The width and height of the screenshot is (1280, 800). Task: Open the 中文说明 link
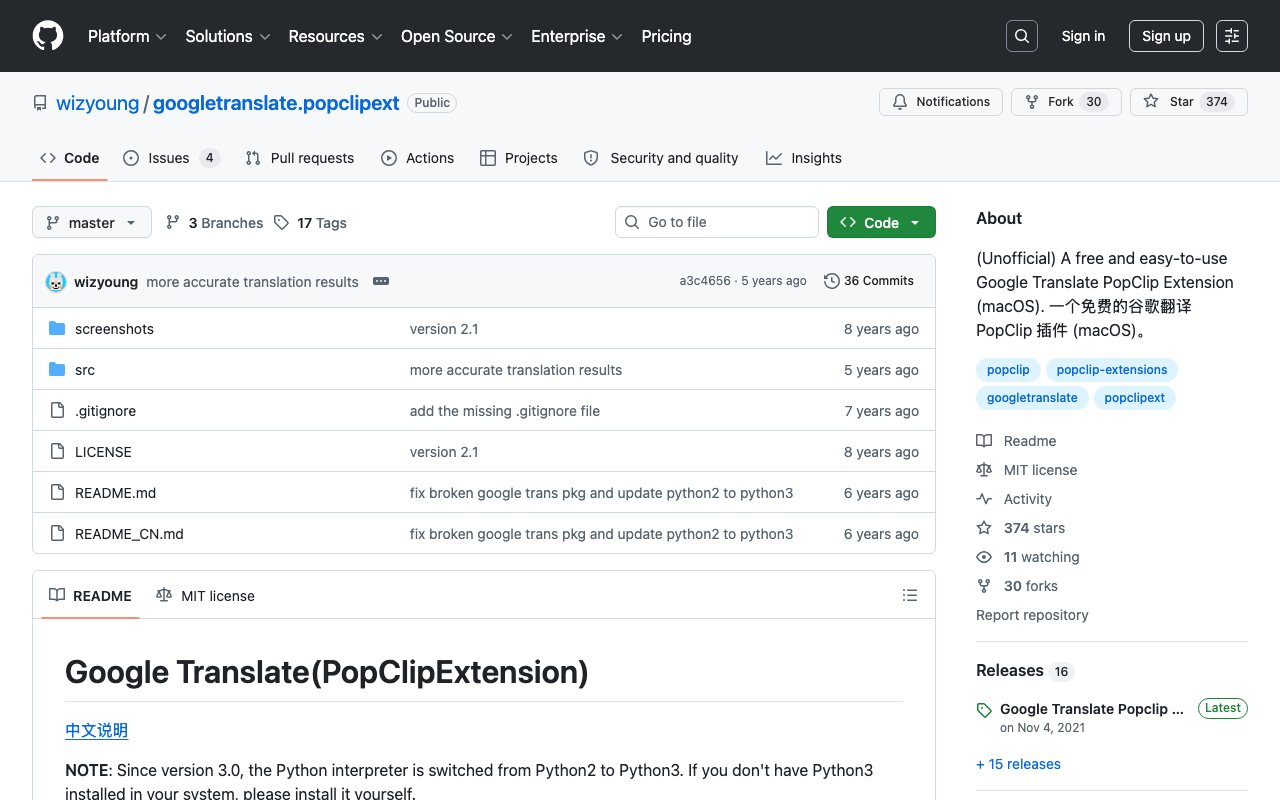coord(96,730)
